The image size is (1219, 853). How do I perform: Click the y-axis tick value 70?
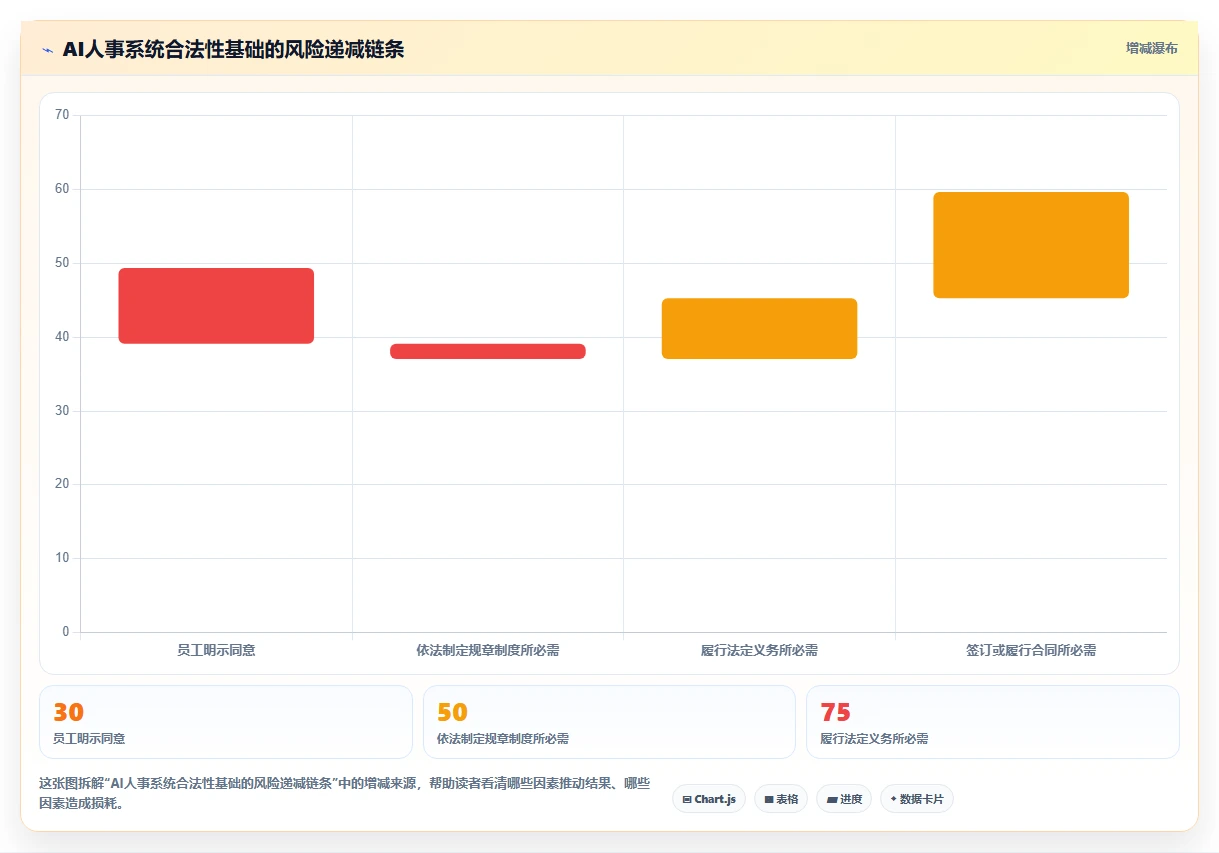[x=62, y=115]
